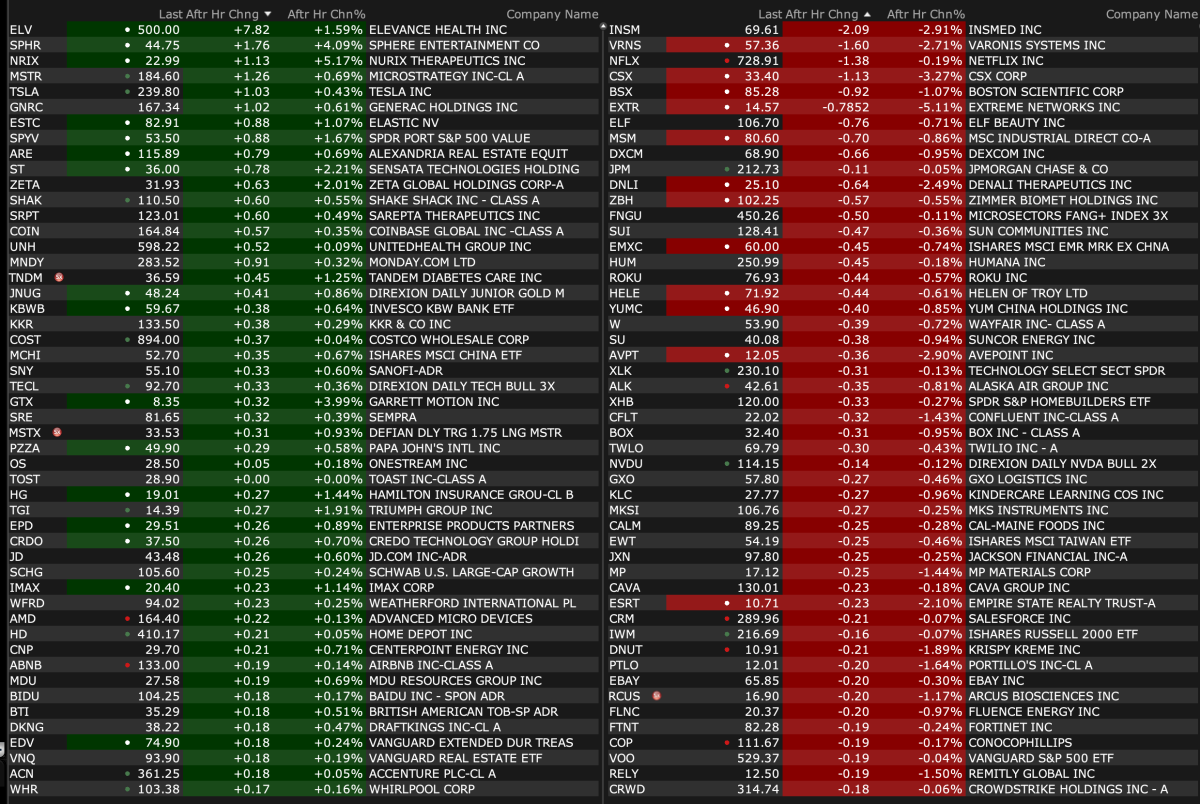The width and height of the screenshot is (1200, 804).
Task: Click the red alert icon beside TNDM
Action: pos(58,277)
